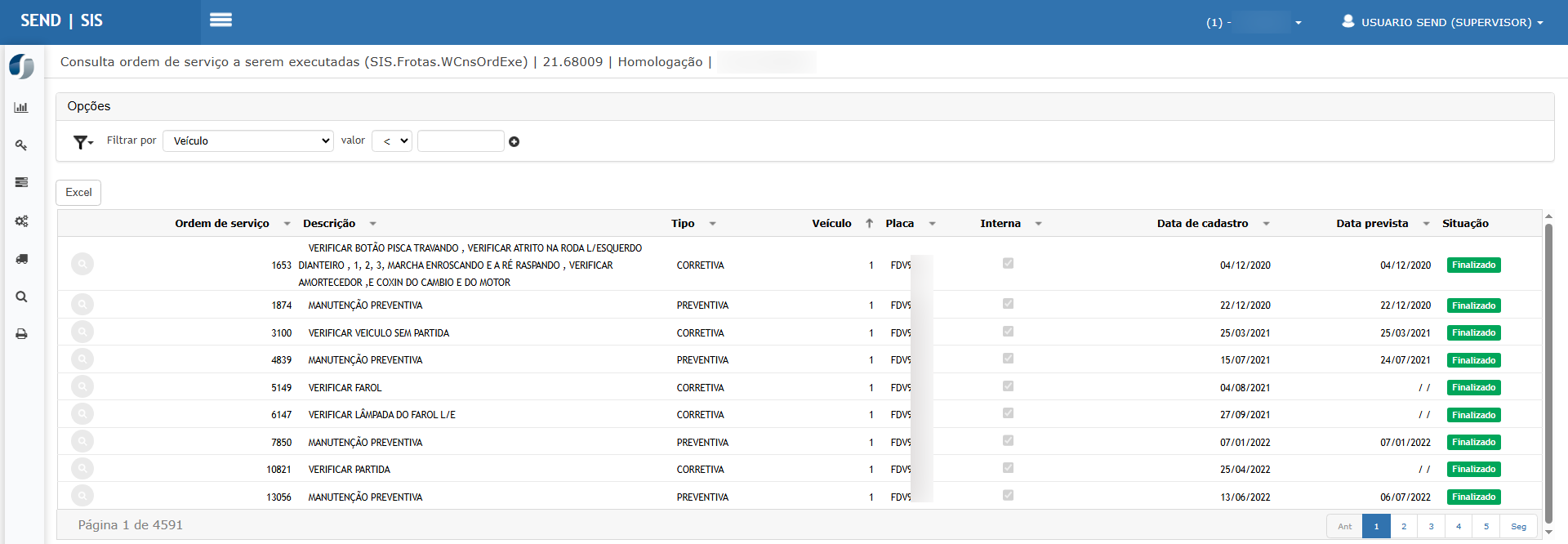1568x544 pixels.
Task: Toggle the hamburger menu in top bar
Action: (220, 20)
